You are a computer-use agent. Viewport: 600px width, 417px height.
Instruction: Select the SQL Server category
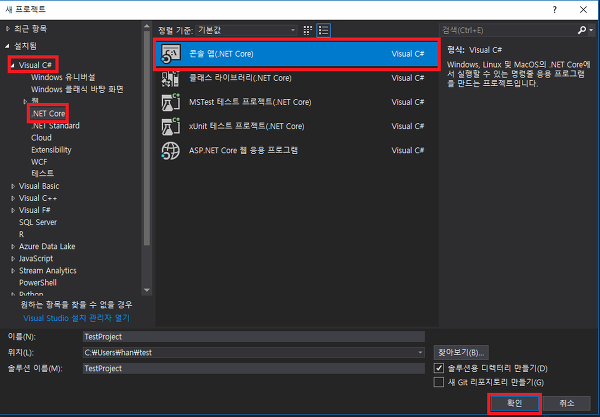[x=38, y=222]
